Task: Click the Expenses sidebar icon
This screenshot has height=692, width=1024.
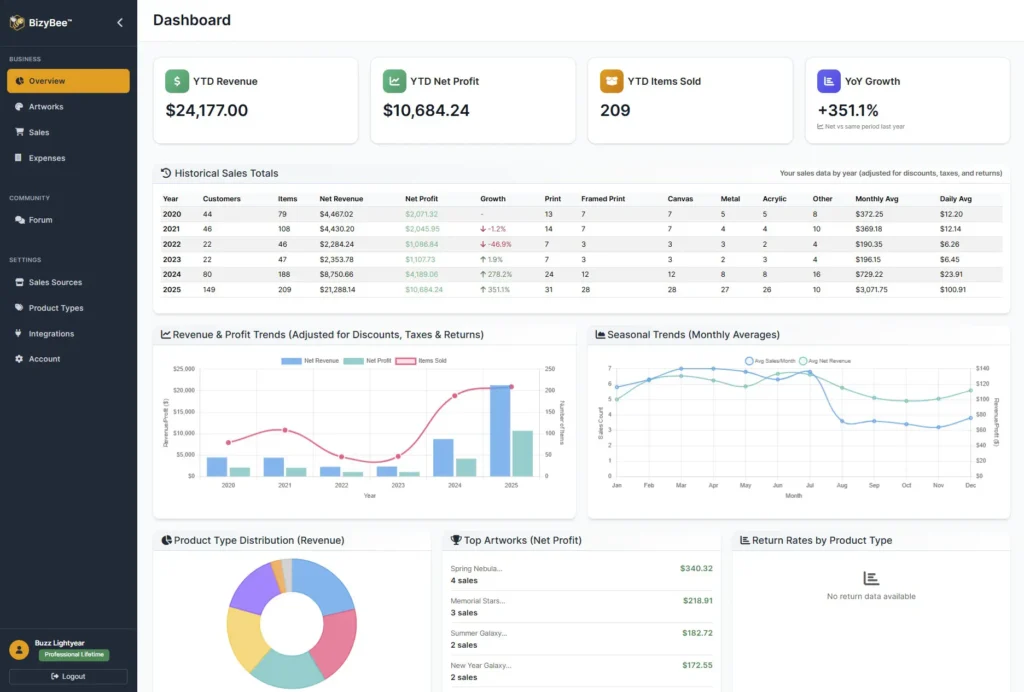Action: click(19, 158)
